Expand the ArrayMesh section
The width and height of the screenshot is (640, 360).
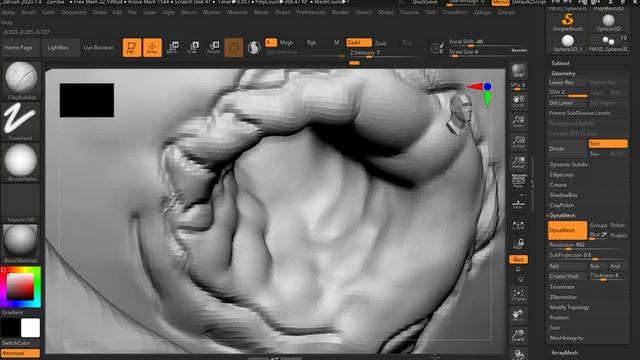[564, 353]
